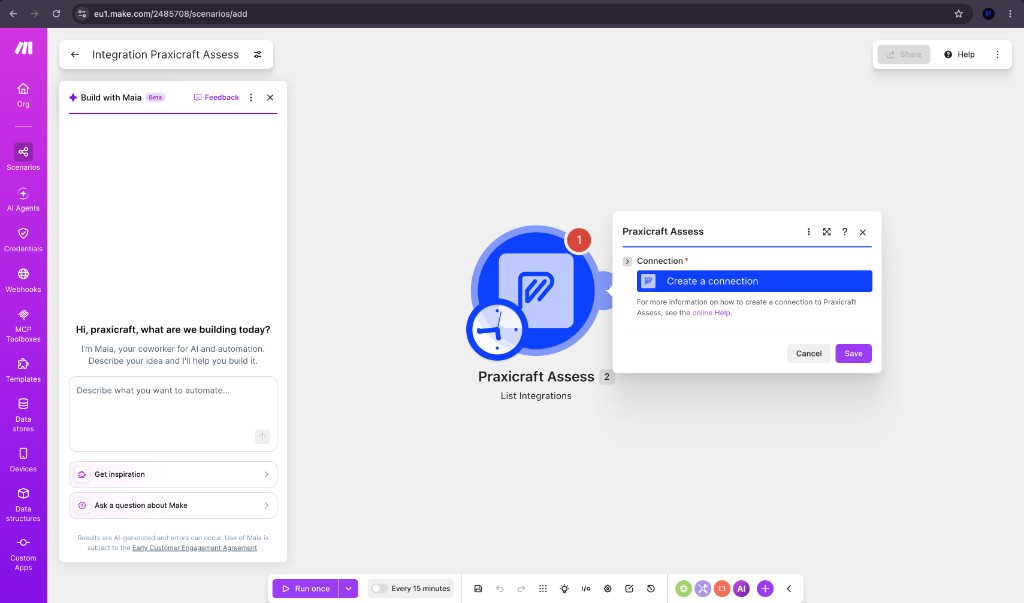
Task: Go to Org in the sidebar
Action: [24, 95]
